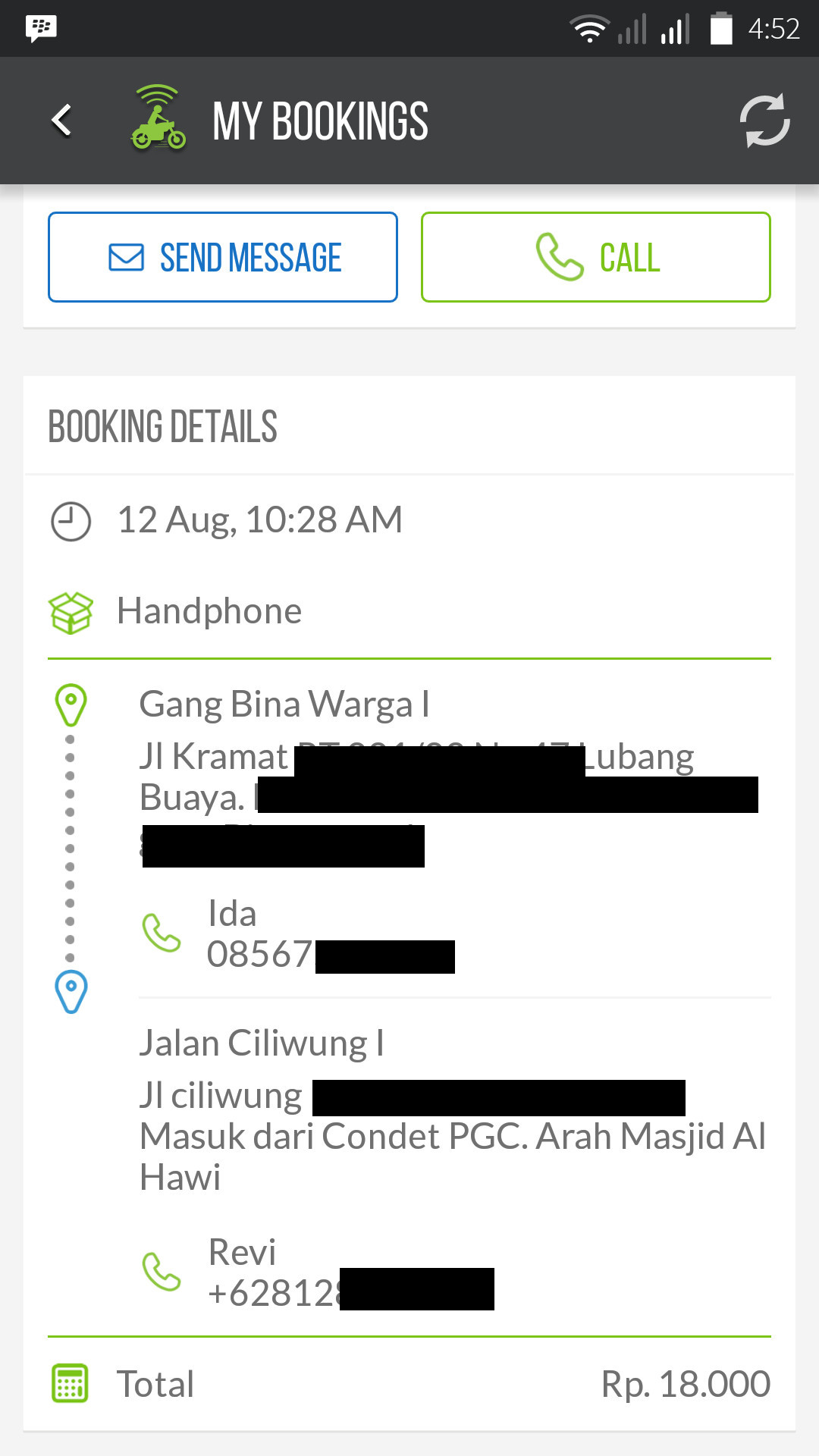The height and width of the screenshot is (1456, 819).
Task: Open the BlackBerry Messenger notification icon
Action: 41,29
